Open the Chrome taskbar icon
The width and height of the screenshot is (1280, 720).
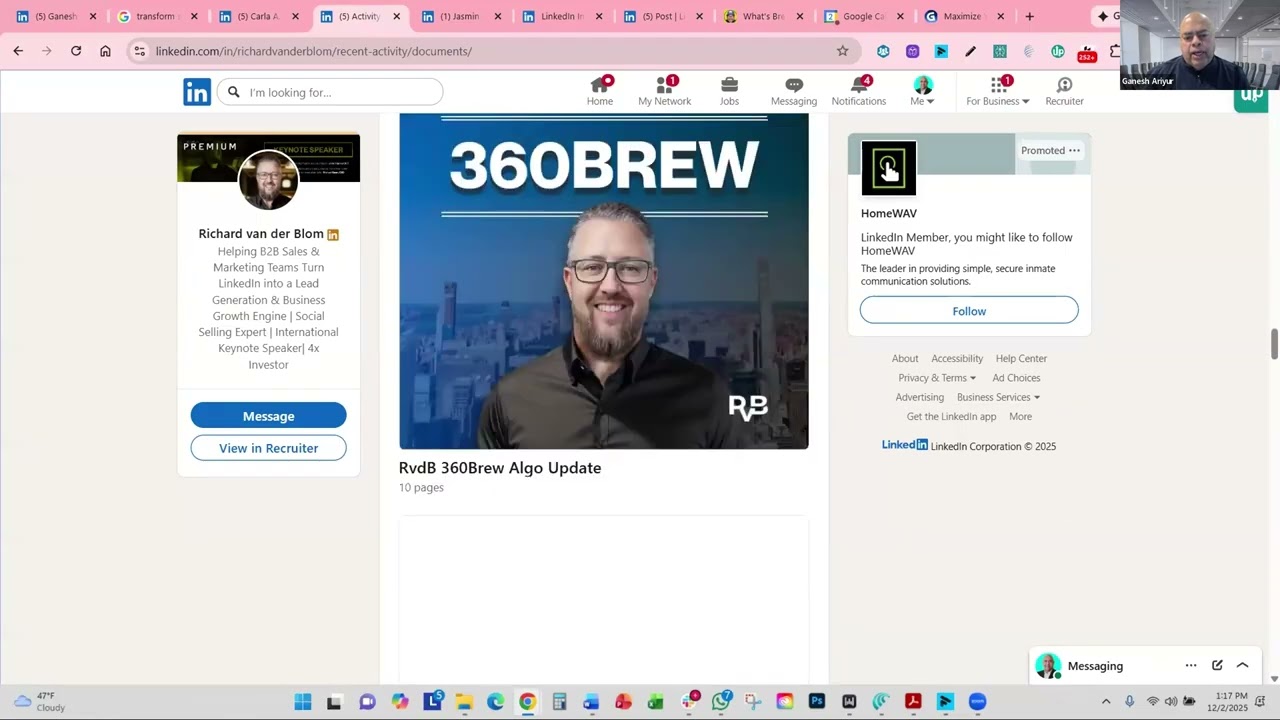[527, 701]
